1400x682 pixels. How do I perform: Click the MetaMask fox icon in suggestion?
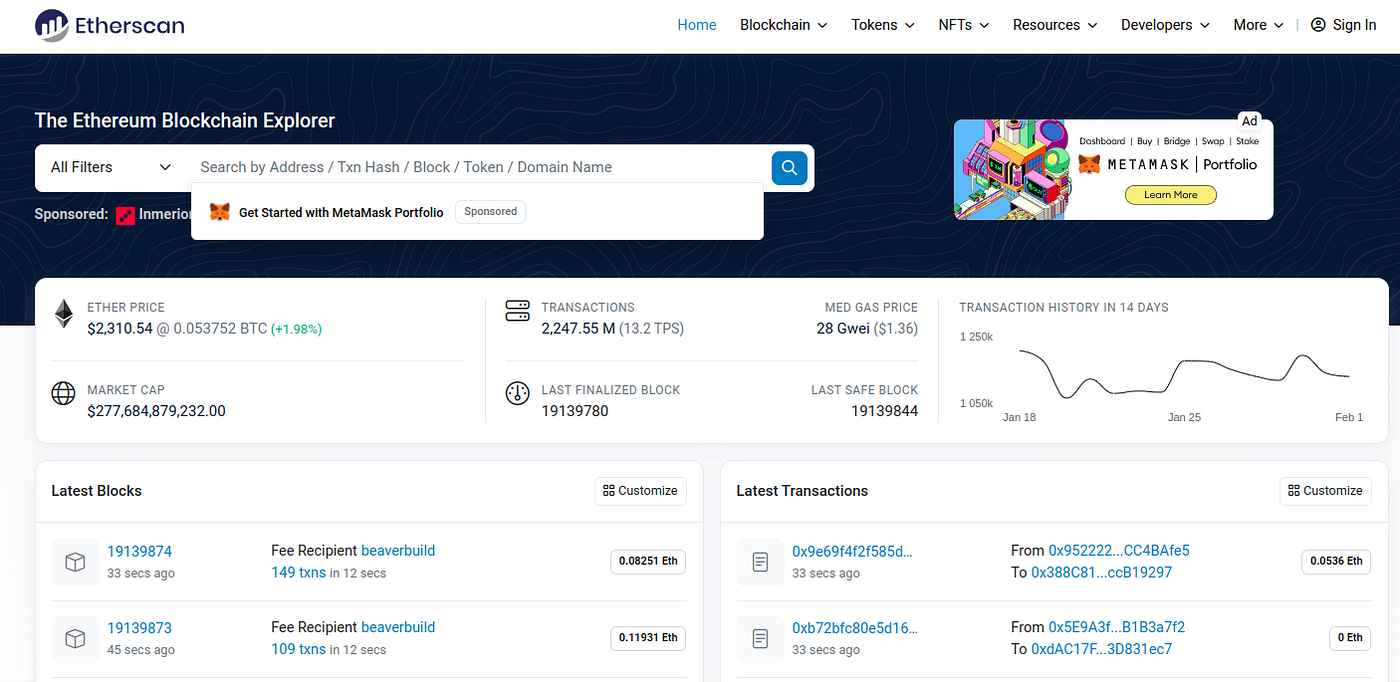tap(219, 212)
